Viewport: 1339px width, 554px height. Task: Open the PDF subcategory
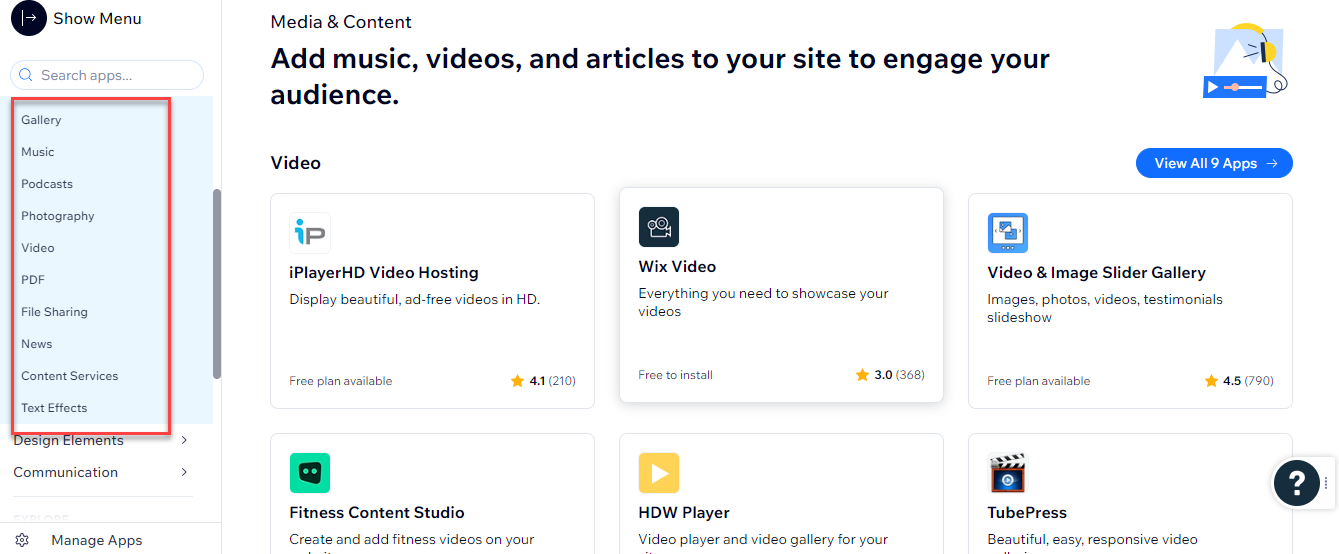coord(33,280)
